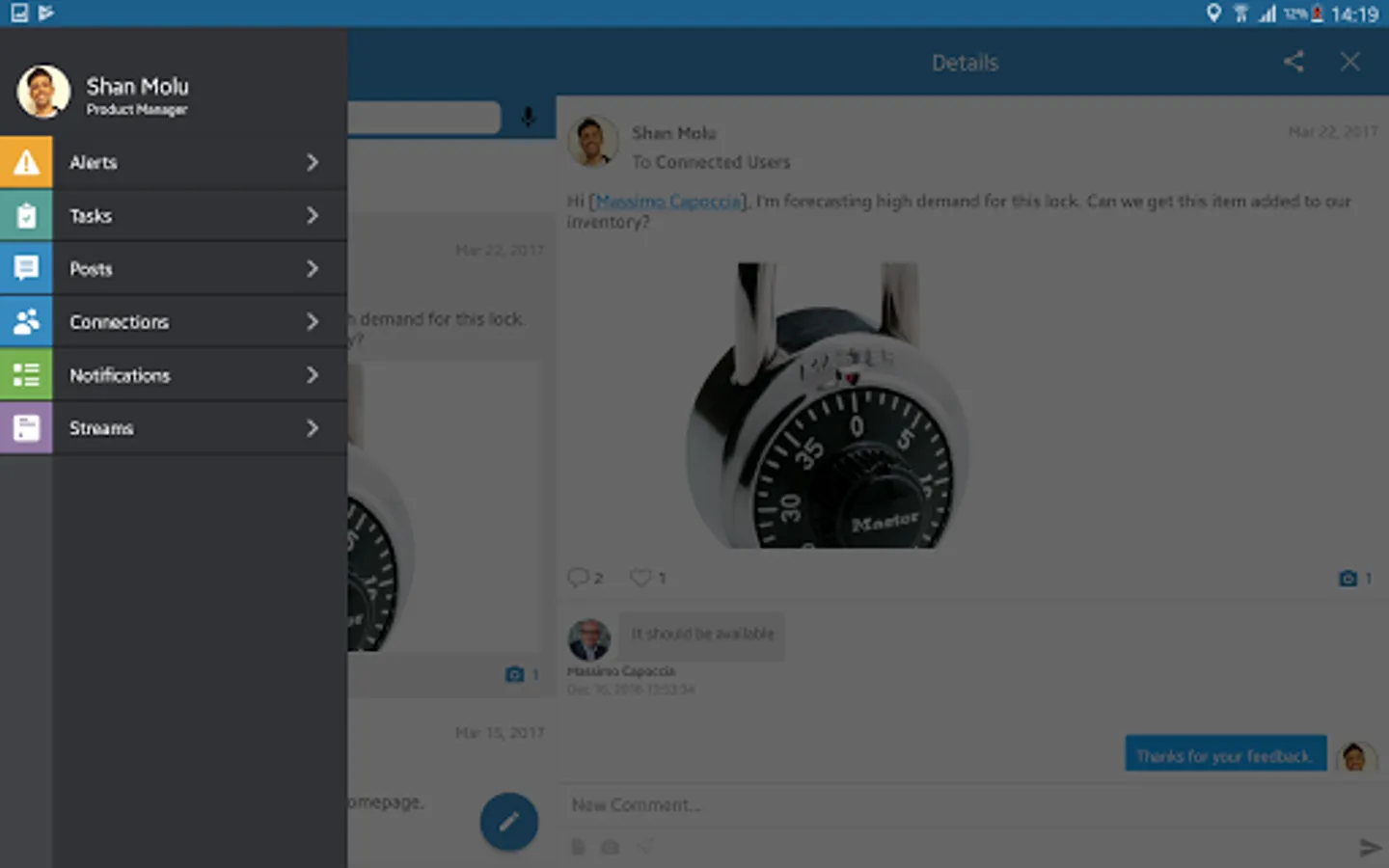The height and width of the screenshot is (868, 1389).
Task: Attach a camera photo to the comment
Action: (610, 847)
